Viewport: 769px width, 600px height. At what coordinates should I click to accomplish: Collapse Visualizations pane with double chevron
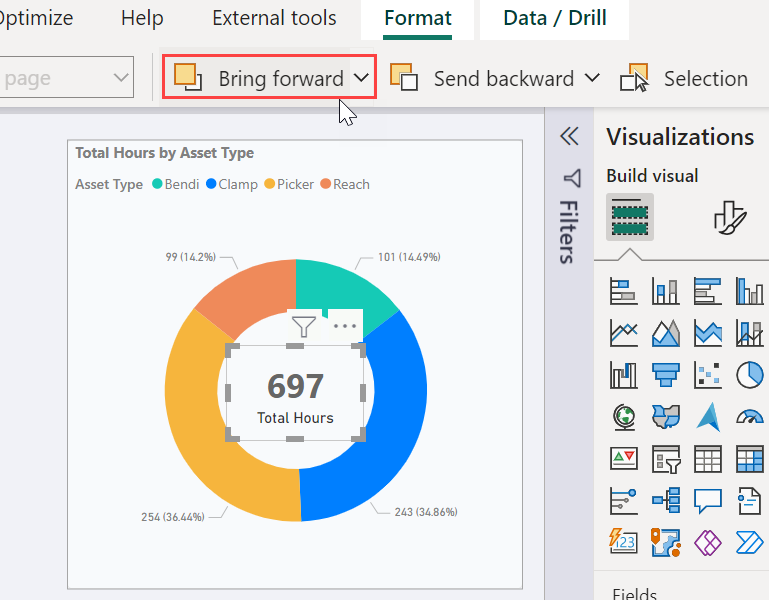tap(569, 136)
